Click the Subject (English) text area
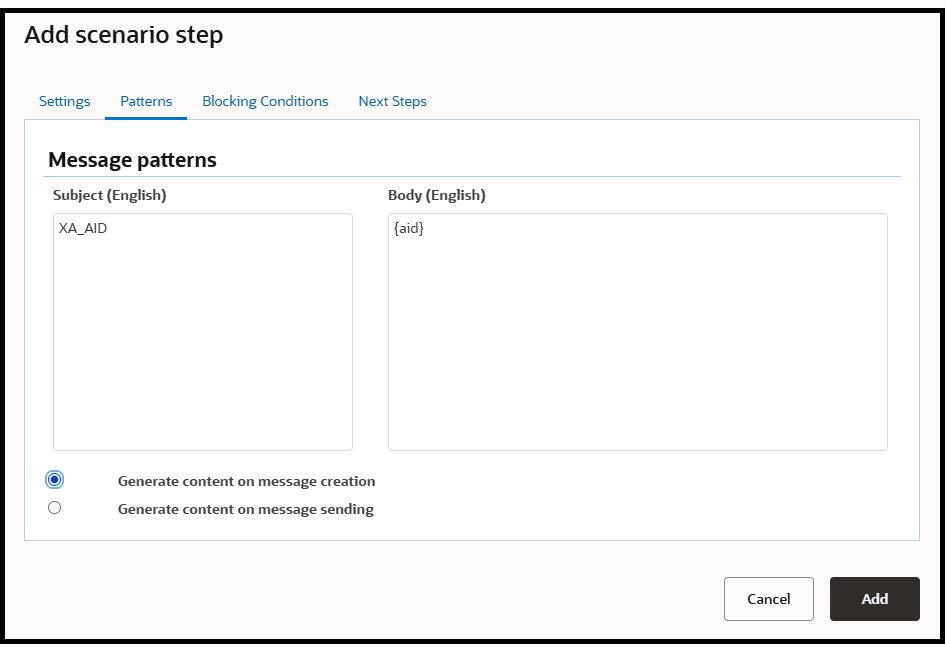This screenshot has width=945, height=647. click(x=202, y=332)
